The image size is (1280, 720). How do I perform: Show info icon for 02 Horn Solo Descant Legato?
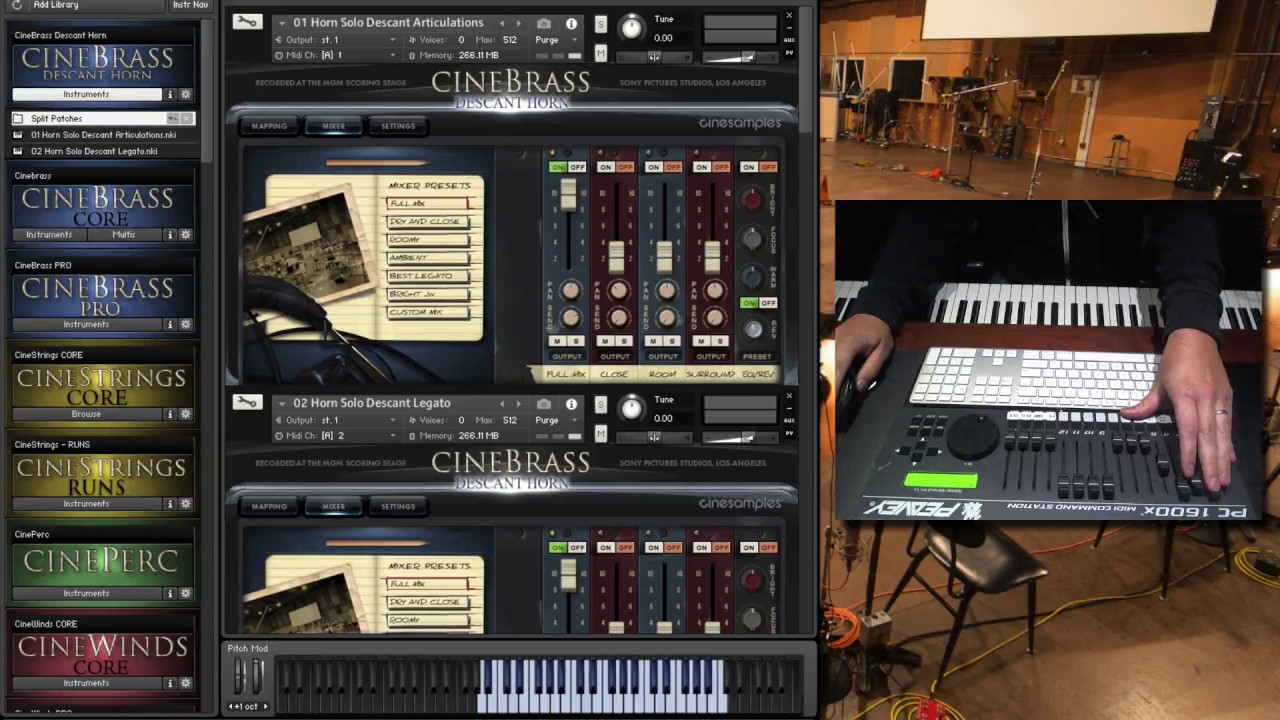click(571, 404)
